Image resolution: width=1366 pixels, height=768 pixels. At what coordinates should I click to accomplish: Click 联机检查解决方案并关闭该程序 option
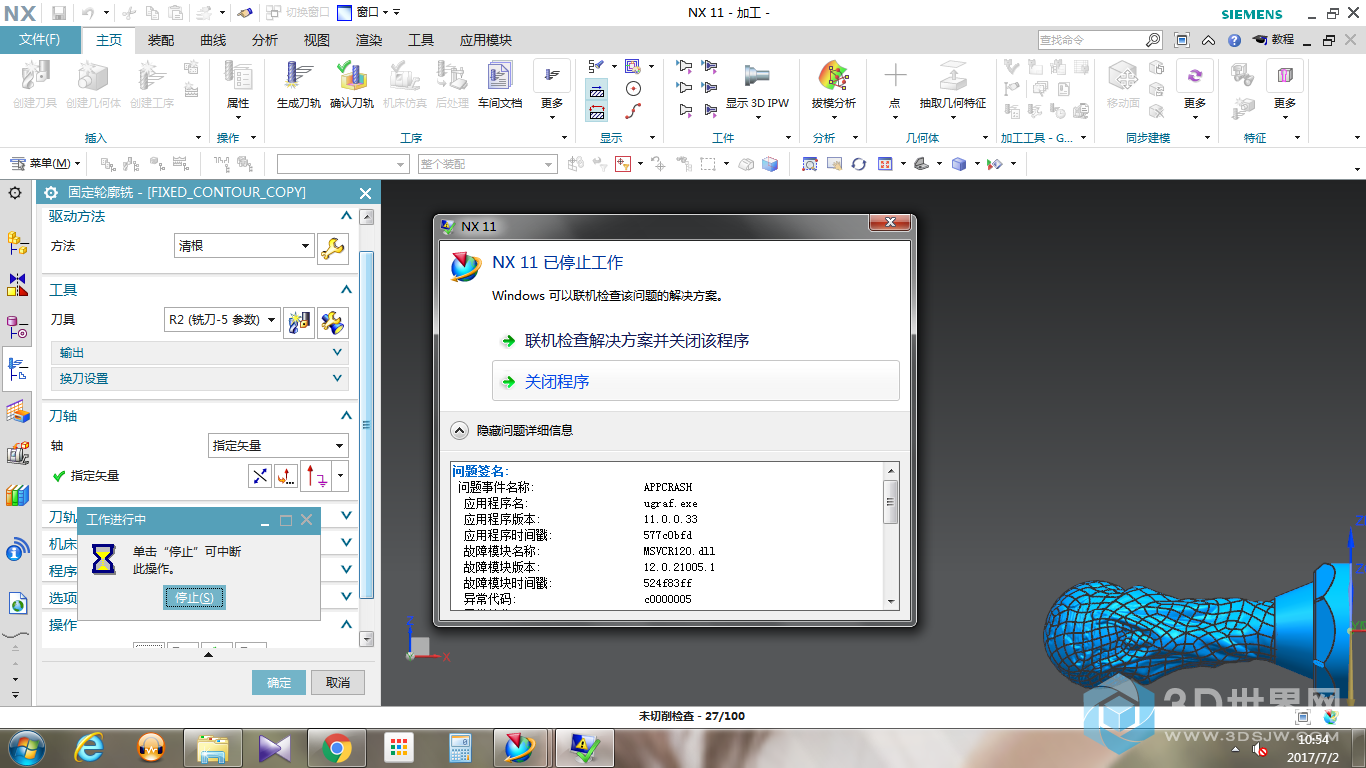tap(637, 341)
